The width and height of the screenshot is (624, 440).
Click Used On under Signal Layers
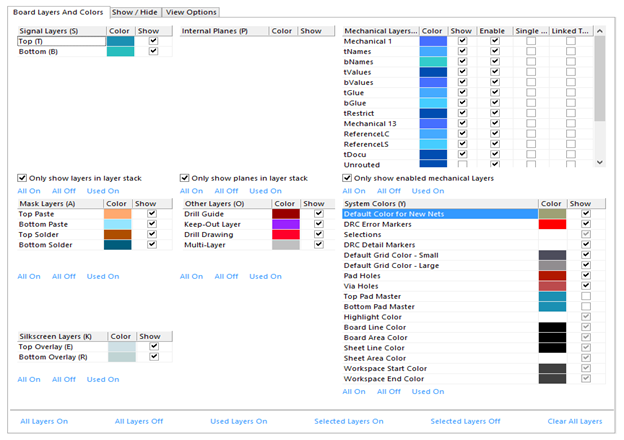(103, 191)
